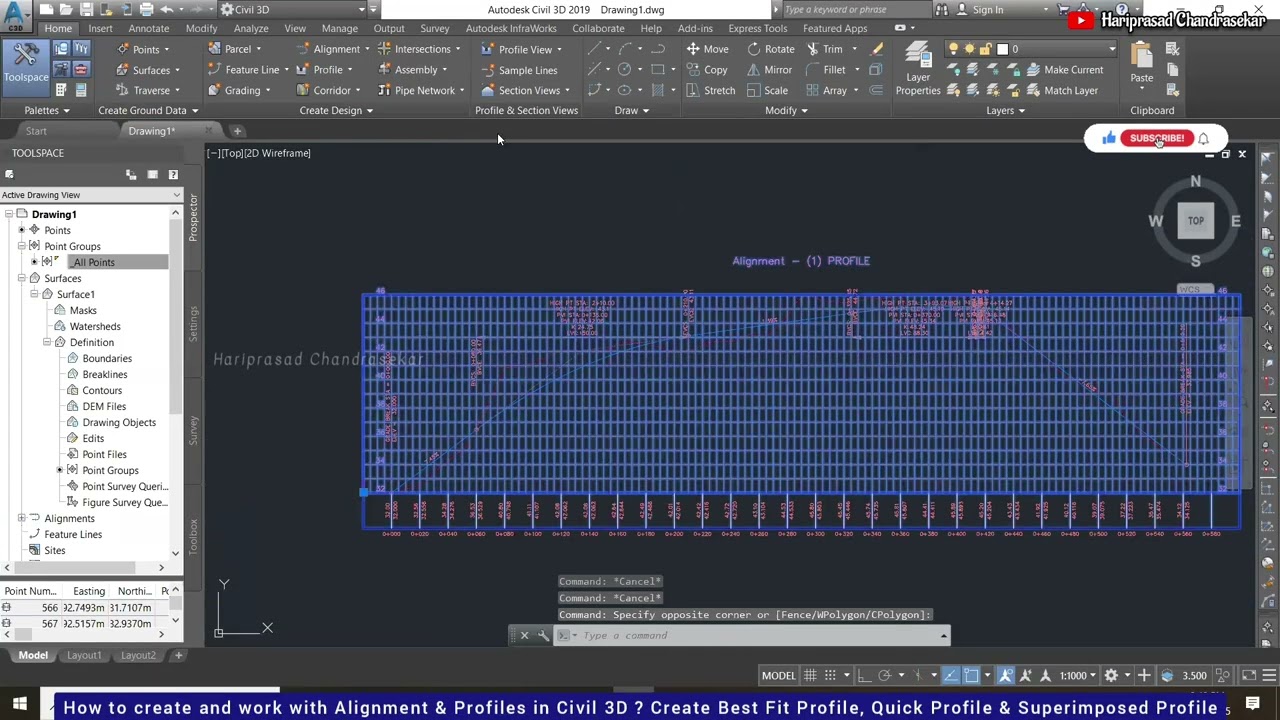This screenshot has height=720, width=1280.
Task: Open Layer Properties manager
Action: [917, 70]
